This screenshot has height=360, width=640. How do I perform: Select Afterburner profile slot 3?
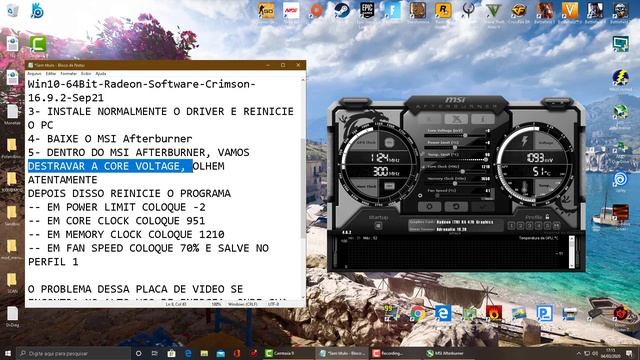[529, 225]
